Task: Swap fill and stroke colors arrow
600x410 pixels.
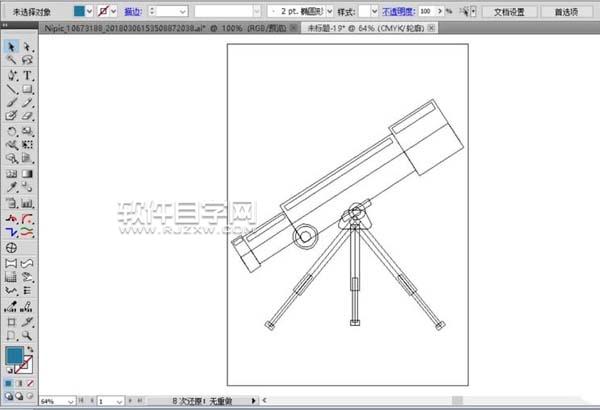Action: [30, 349]
